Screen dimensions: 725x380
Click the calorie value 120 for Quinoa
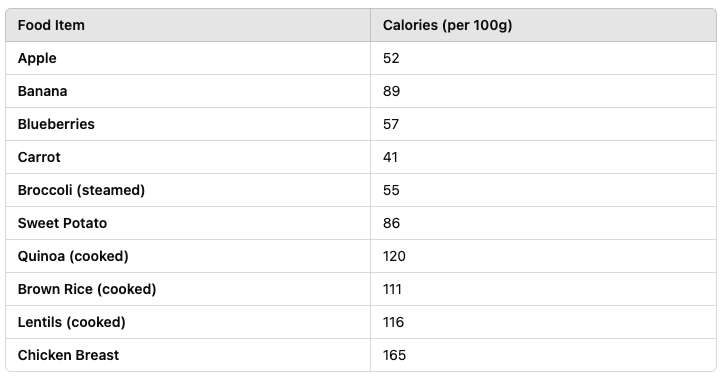394,256
